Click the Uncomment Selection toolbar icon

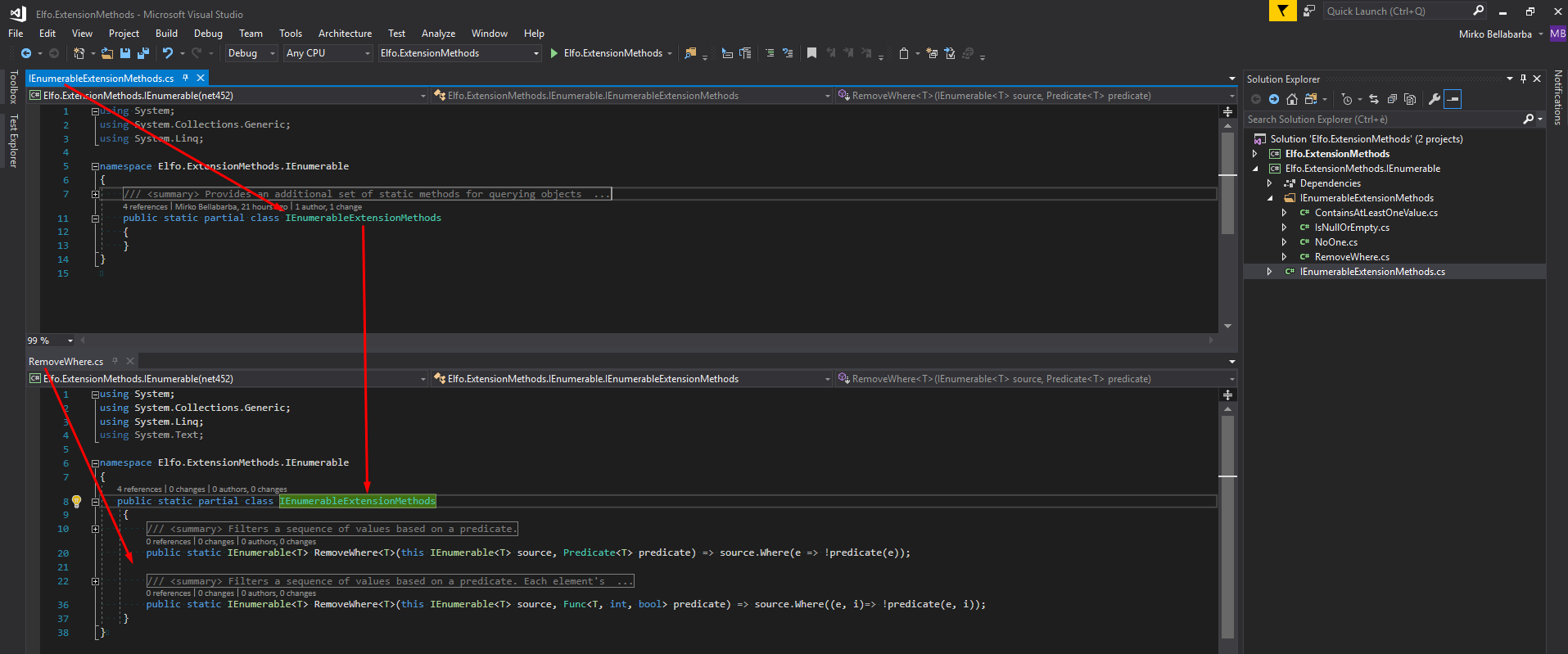[x=788, y=53]
